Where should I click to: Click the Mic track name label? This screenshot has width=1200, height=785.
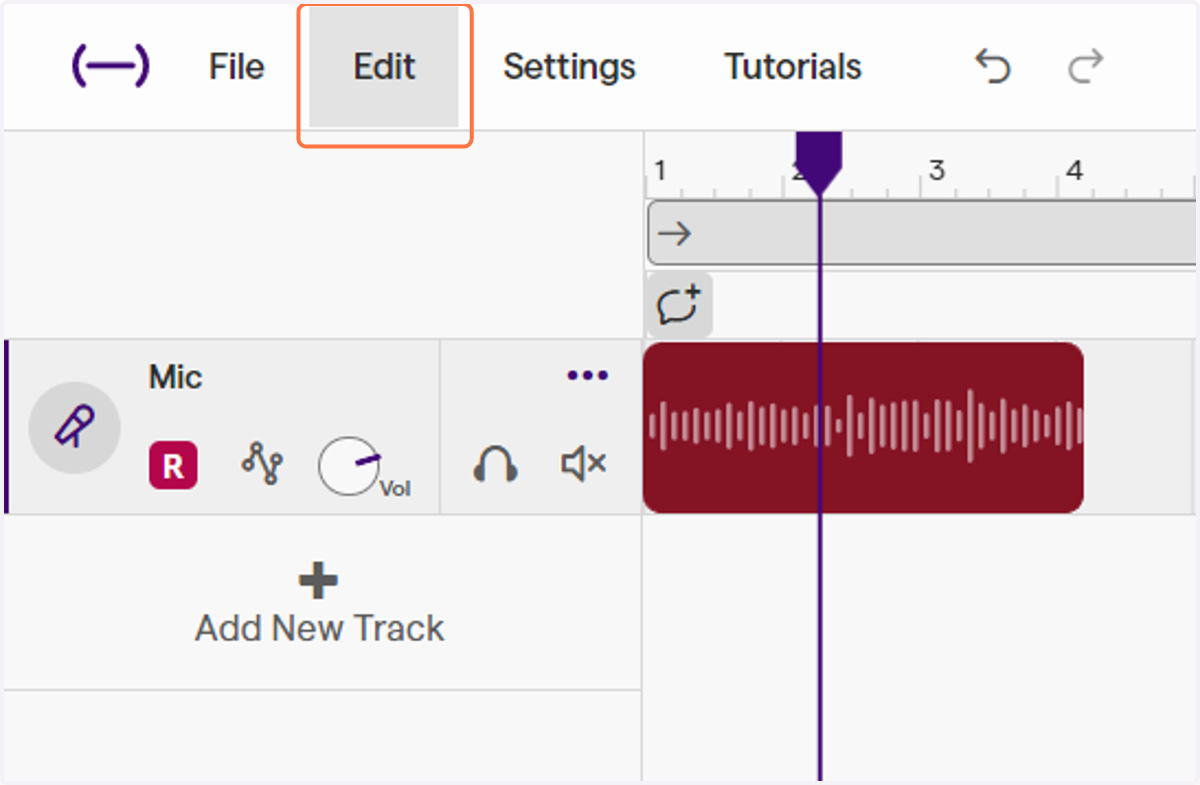click(x=175, y=377)
